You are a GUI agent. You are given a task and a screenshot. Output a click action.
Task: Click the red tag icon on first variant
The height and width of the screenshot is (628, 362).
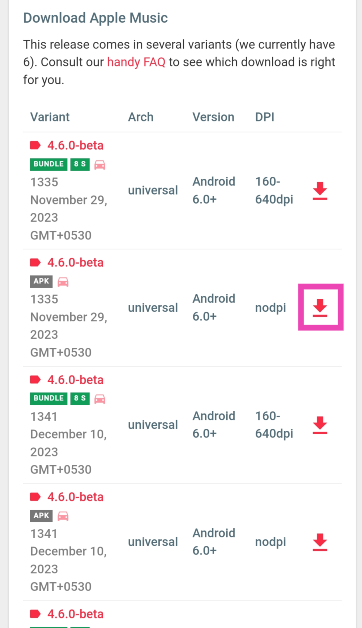point(35,145)
